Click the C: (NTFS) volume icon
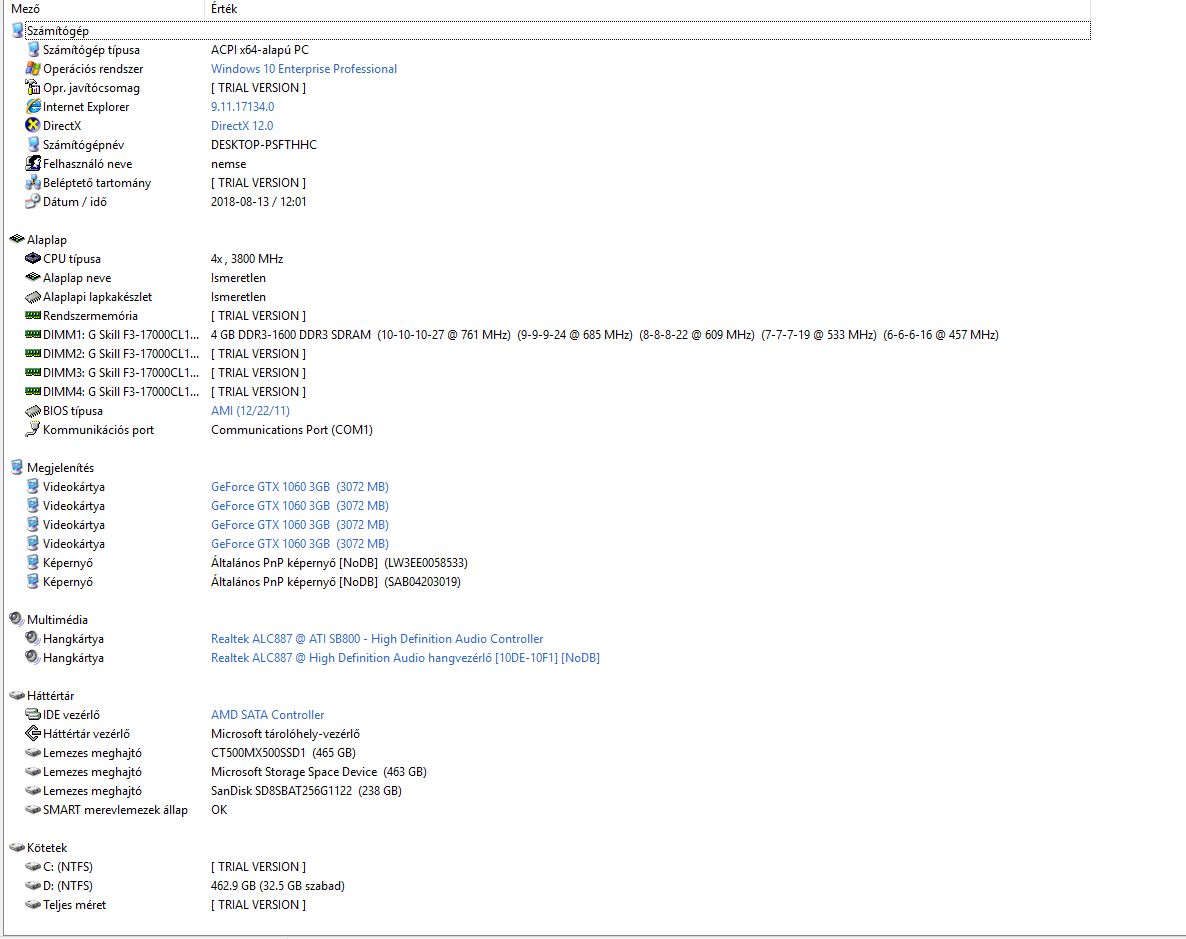Screen dimensions: 1186x939 pyautogui.click(x=33, y=866)
